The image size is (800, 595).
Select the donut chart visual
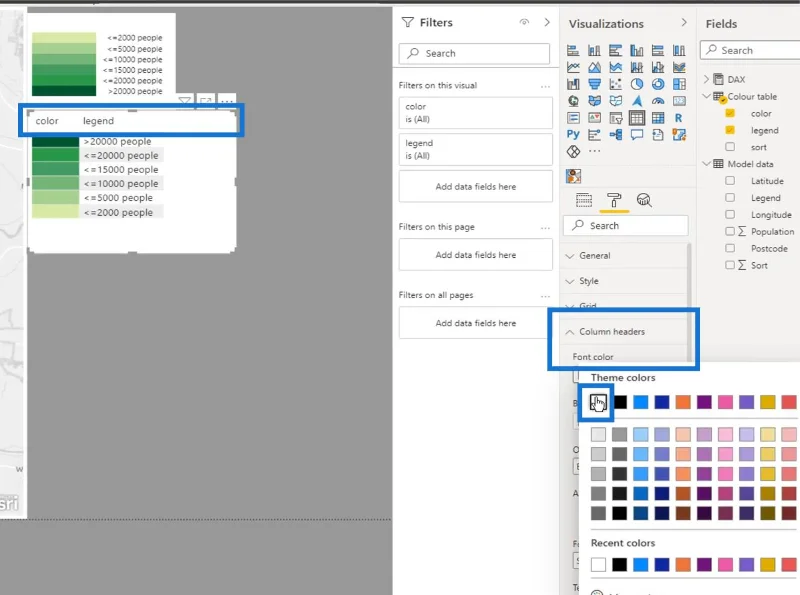coord(658,84)
